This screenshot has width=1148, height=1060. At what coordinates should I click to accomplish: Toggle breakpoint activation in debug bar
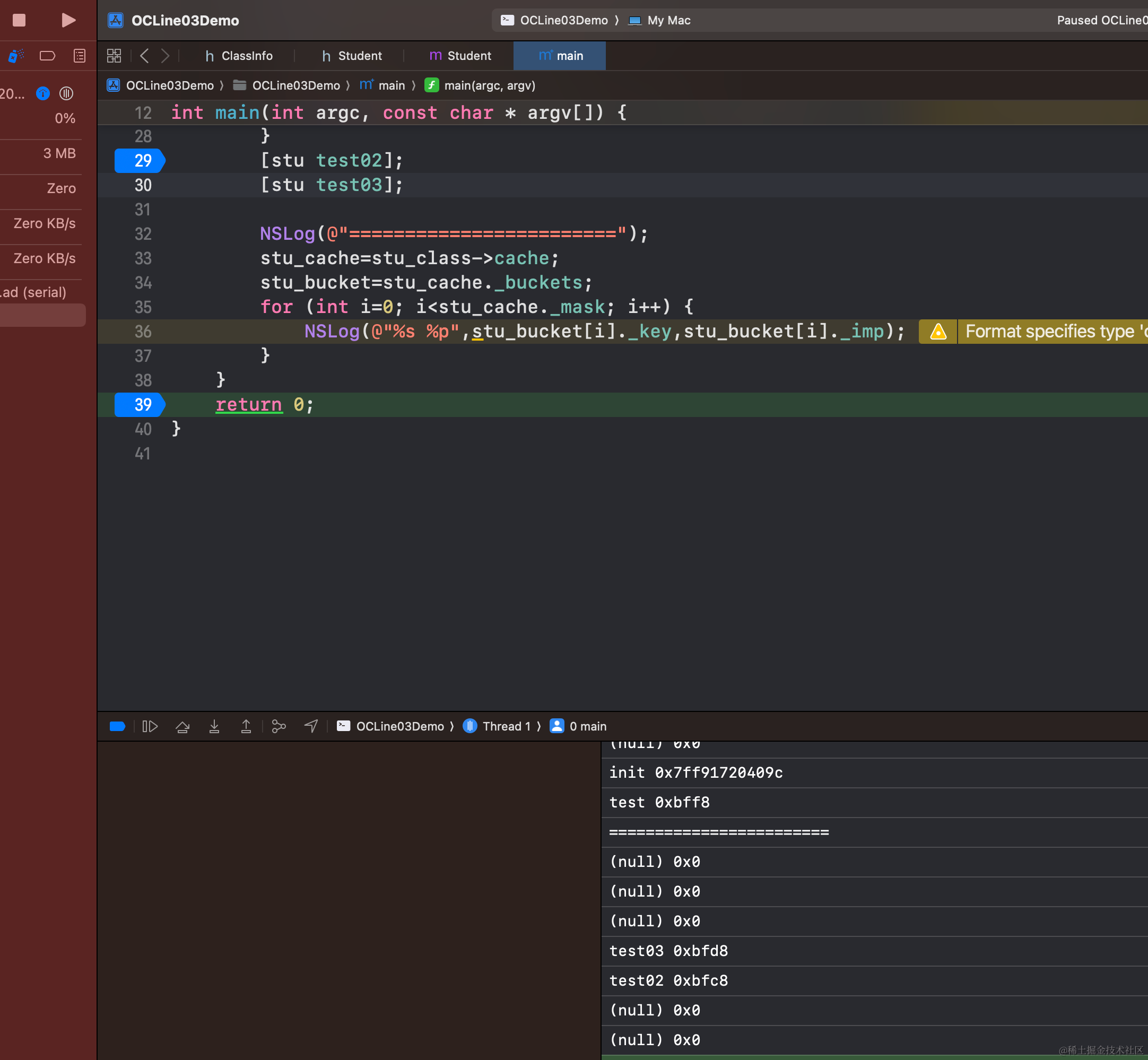click(118, 726)
